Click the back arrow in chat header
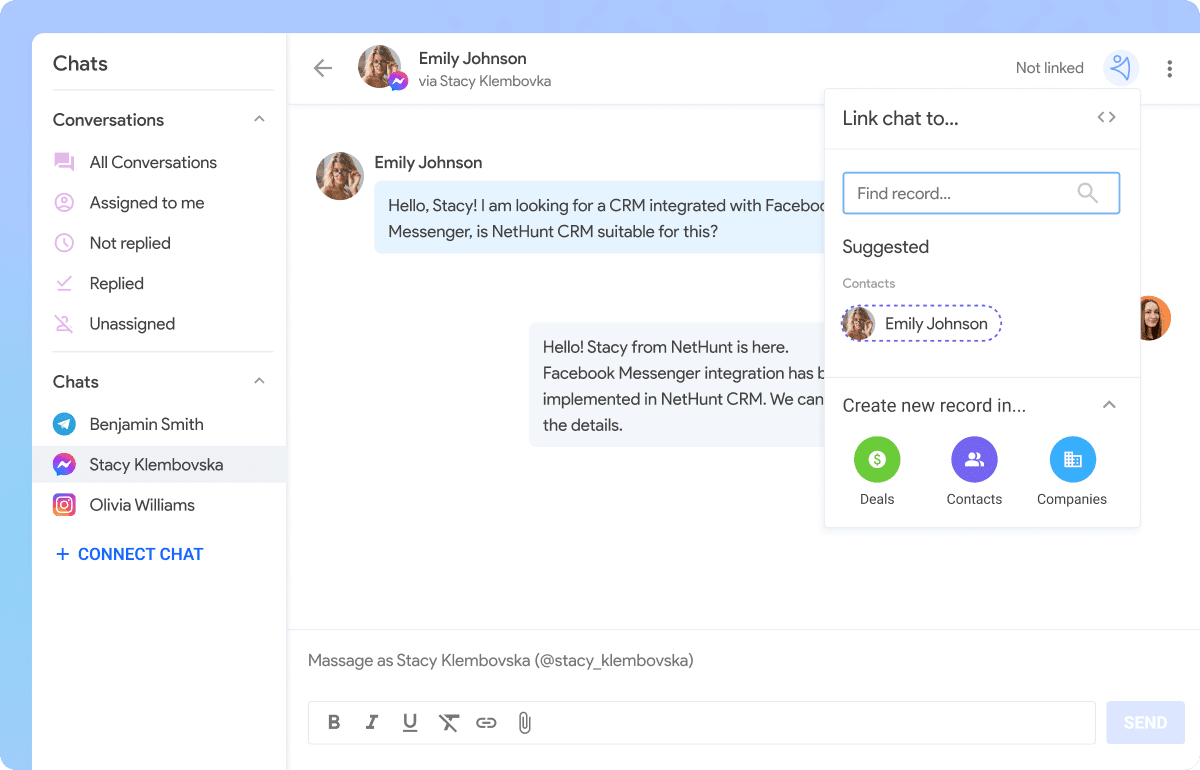The width and height of the screenshot is (1200, 770). (322, 68)
